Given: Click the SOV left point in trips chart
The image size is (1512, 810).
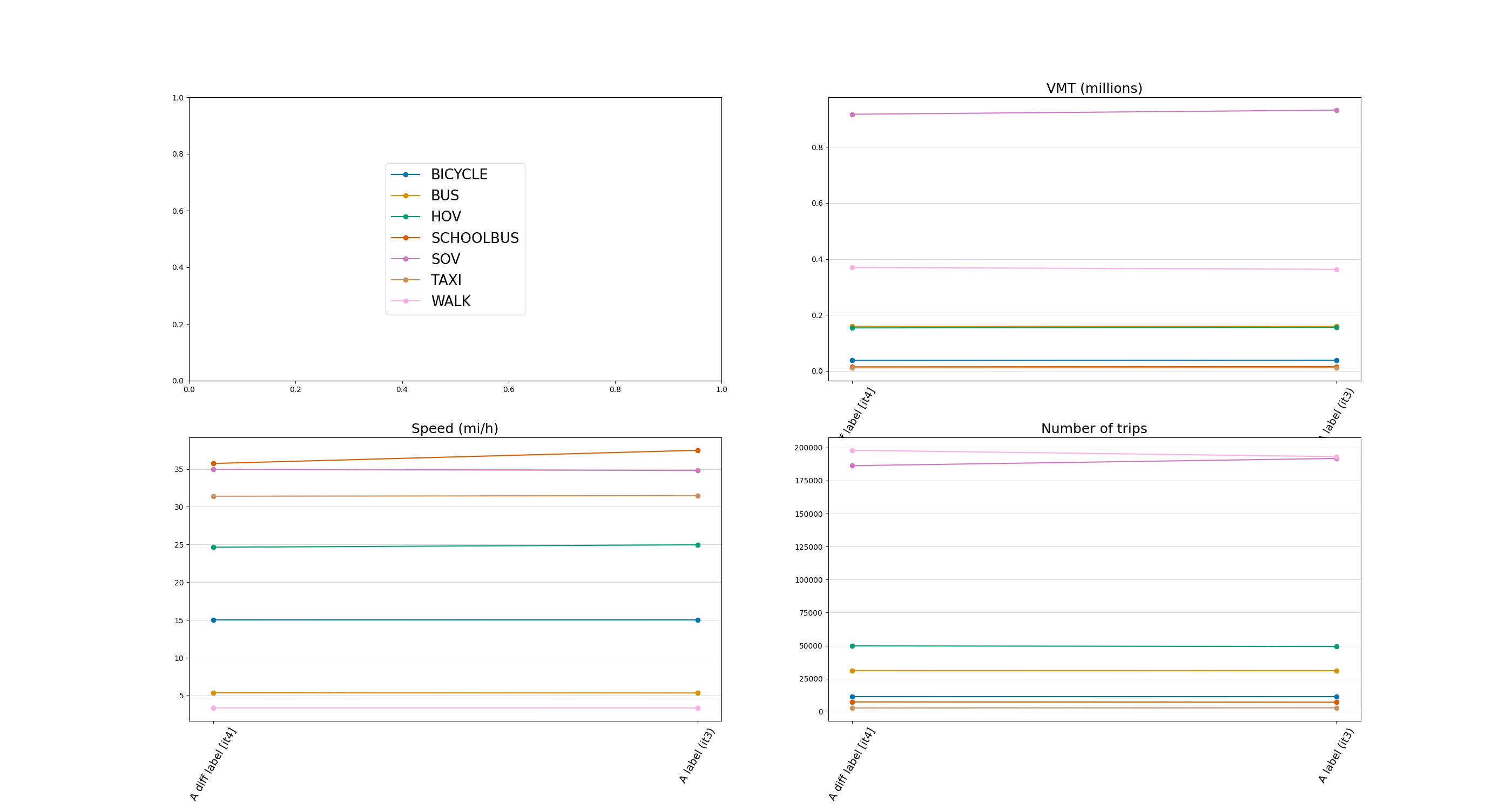Looking at the screenshot, I should (x=852, y=466).
